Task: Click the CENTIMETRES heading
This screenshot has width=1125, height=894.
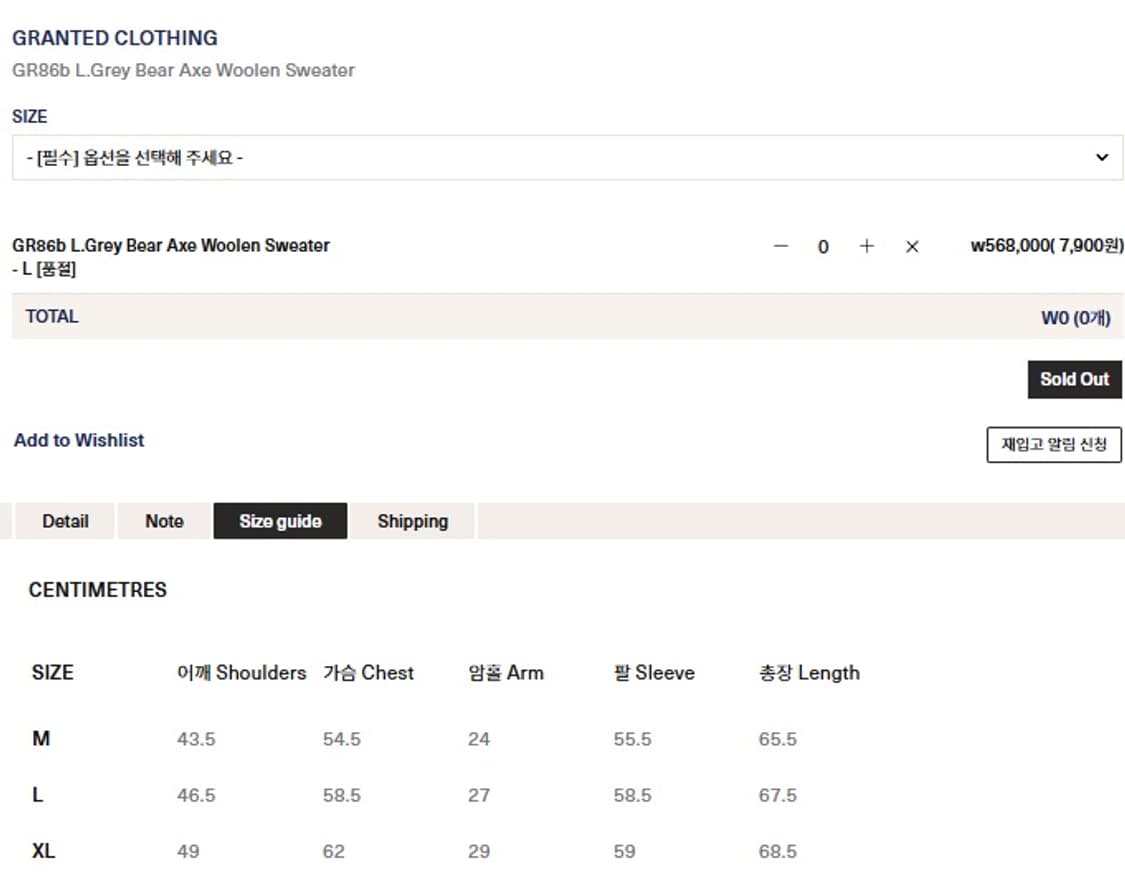Action: 98,590
